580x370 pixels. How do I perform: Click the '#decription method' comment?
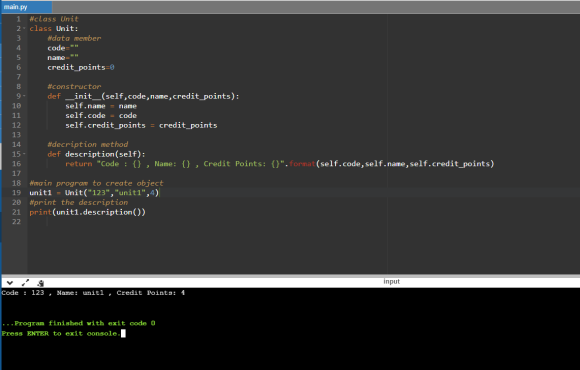(88, 144)
